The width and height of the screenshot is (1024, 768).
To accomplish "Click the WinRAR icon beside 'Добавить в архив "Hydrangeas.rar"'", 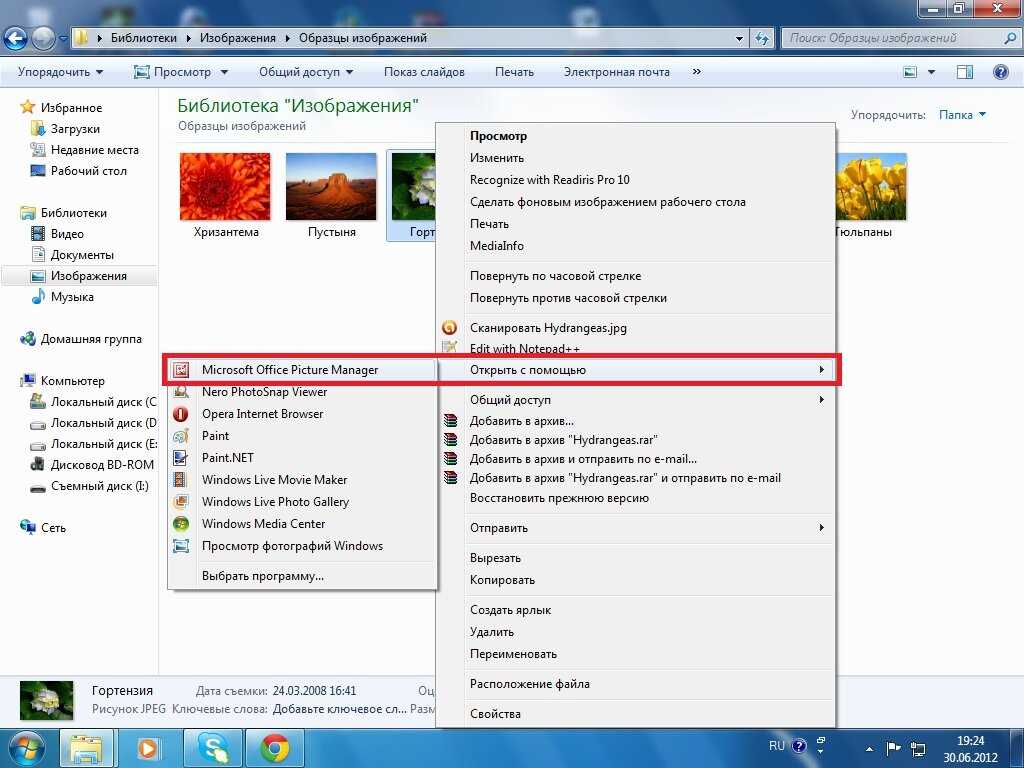I will pyautogui.click(x=450, y=440).
